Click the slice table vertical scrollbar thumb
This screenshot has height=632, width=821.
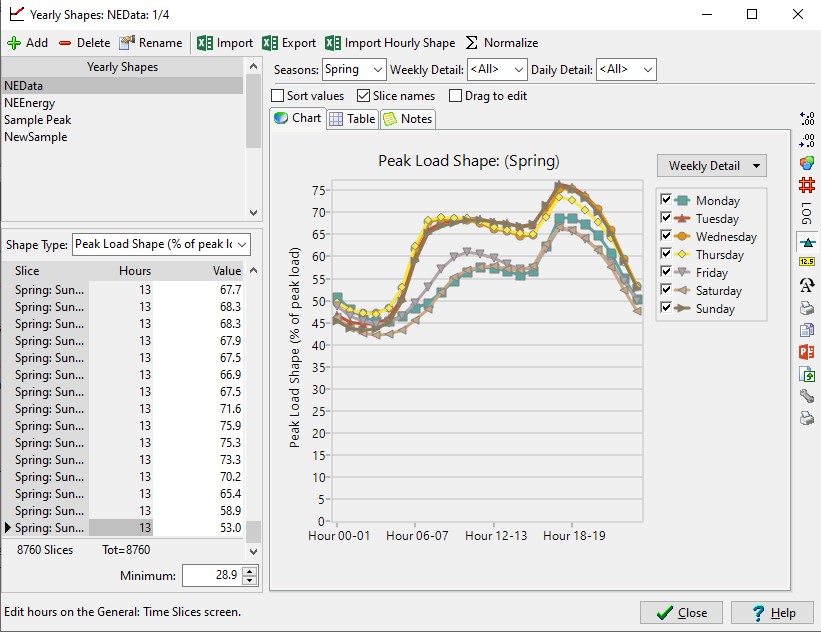click(x=253, y=532)
